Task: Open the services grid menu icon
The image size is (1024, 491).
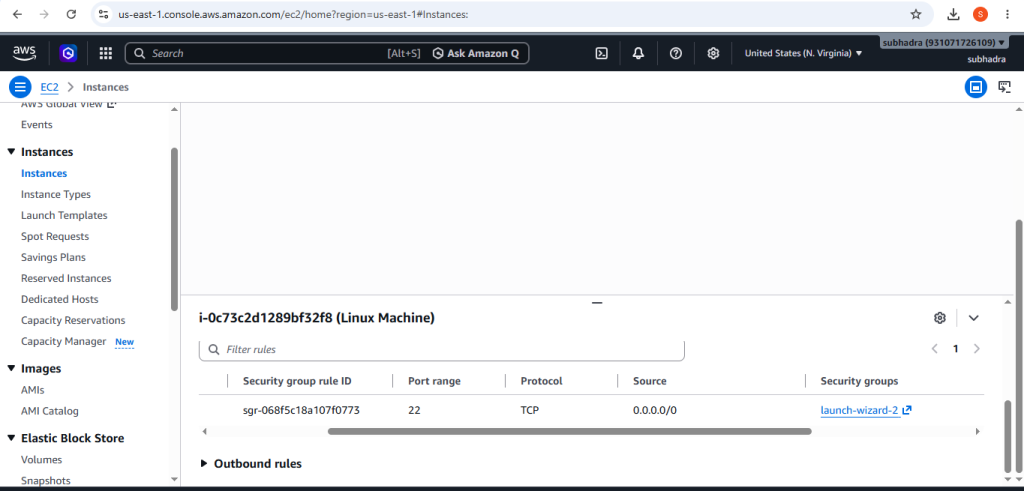Action: point(106,53)
